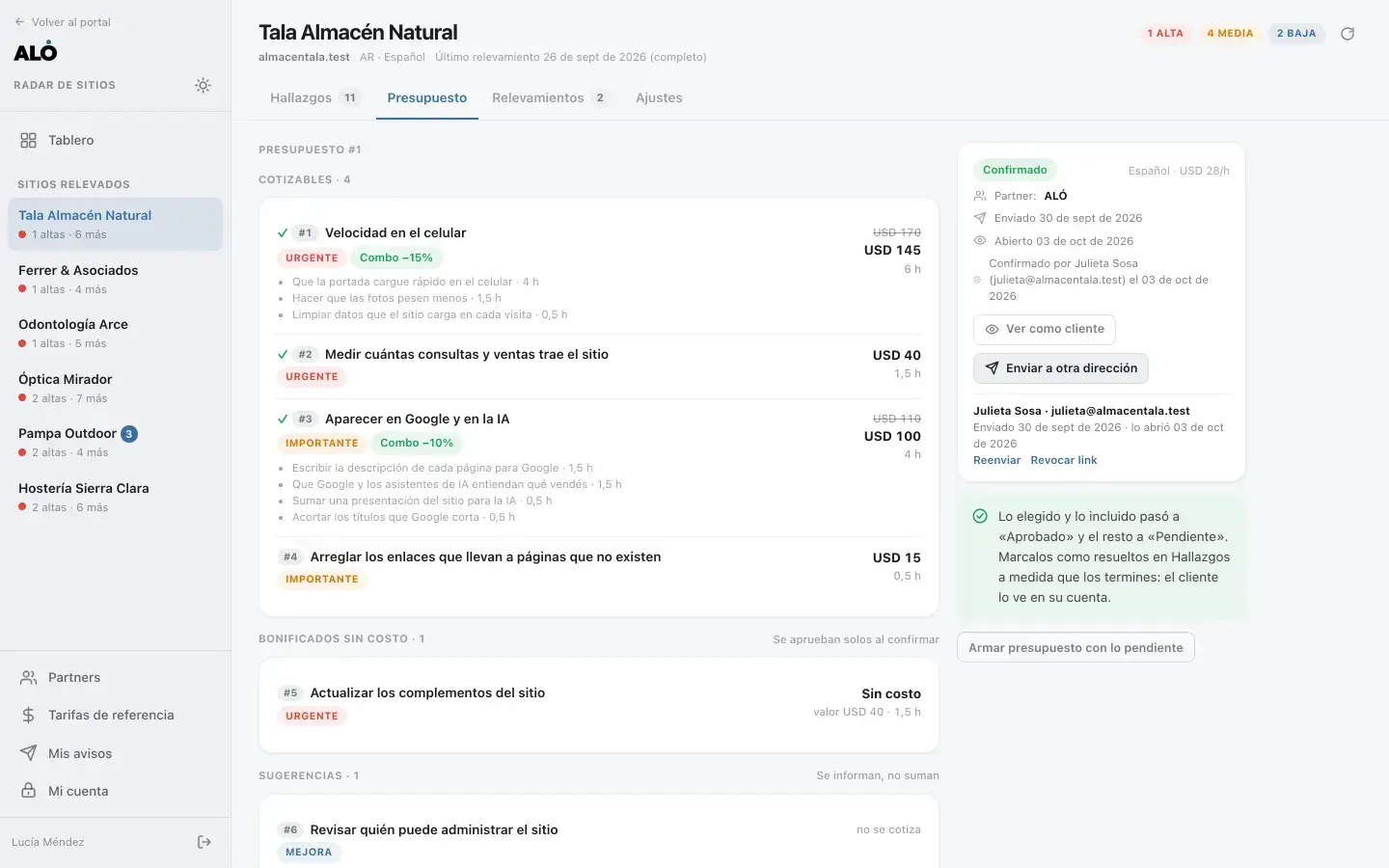Click the refresh icon in the header
1389x868 pixels.
tap(1348, 34)
